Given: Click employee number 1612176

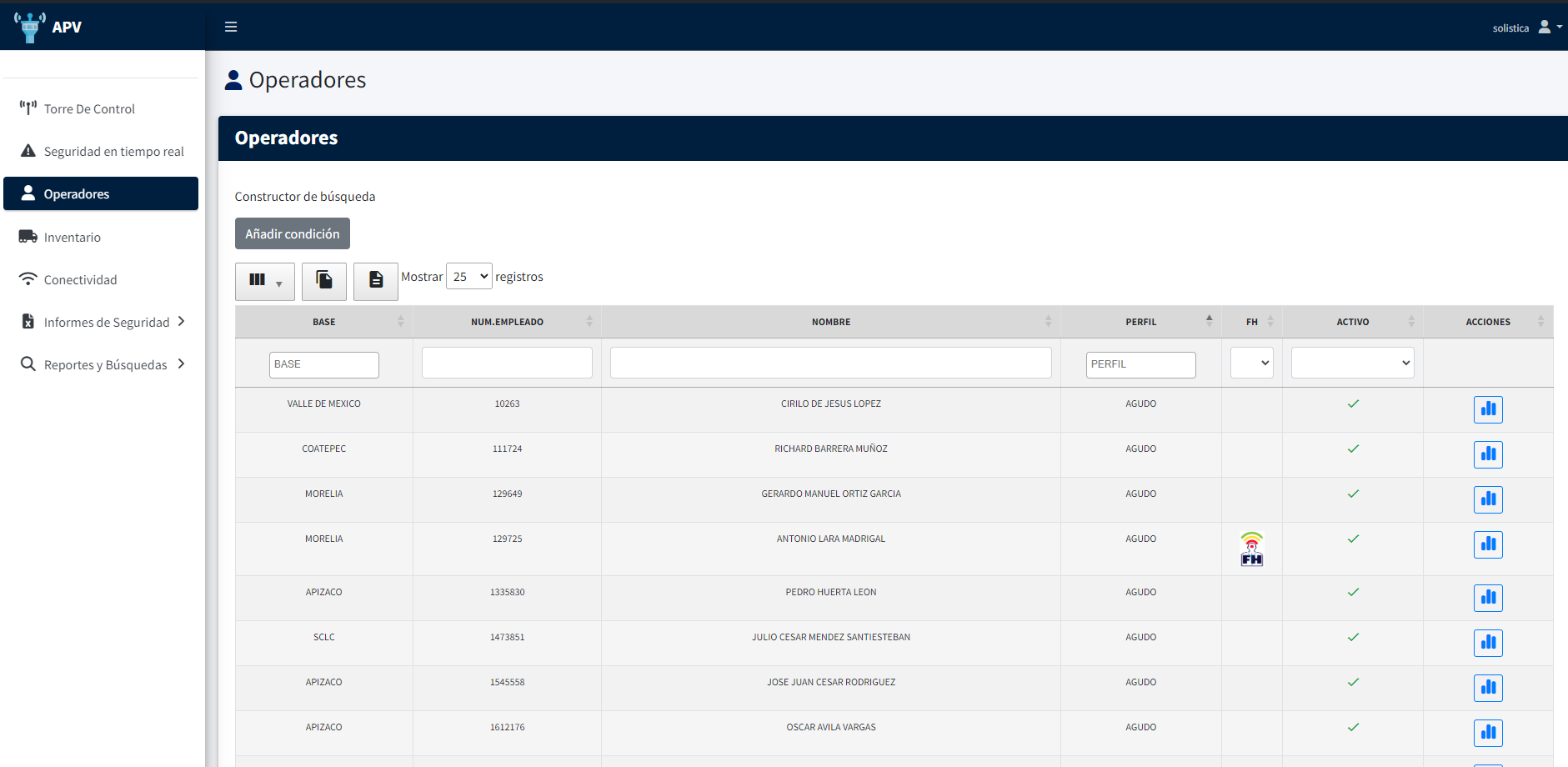Looking at the screenshot, I should (x=507, y=727).
